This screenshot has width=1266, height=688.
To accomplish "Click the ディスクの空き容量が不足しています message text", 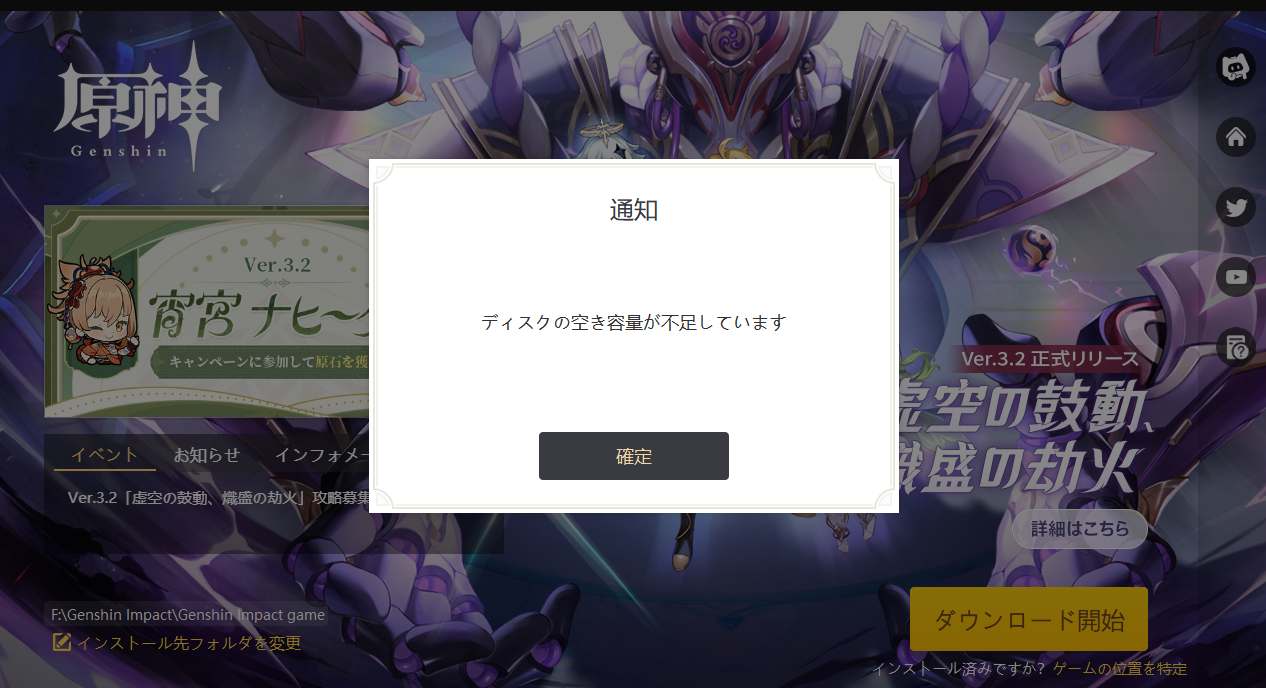I will click(634, 323).
